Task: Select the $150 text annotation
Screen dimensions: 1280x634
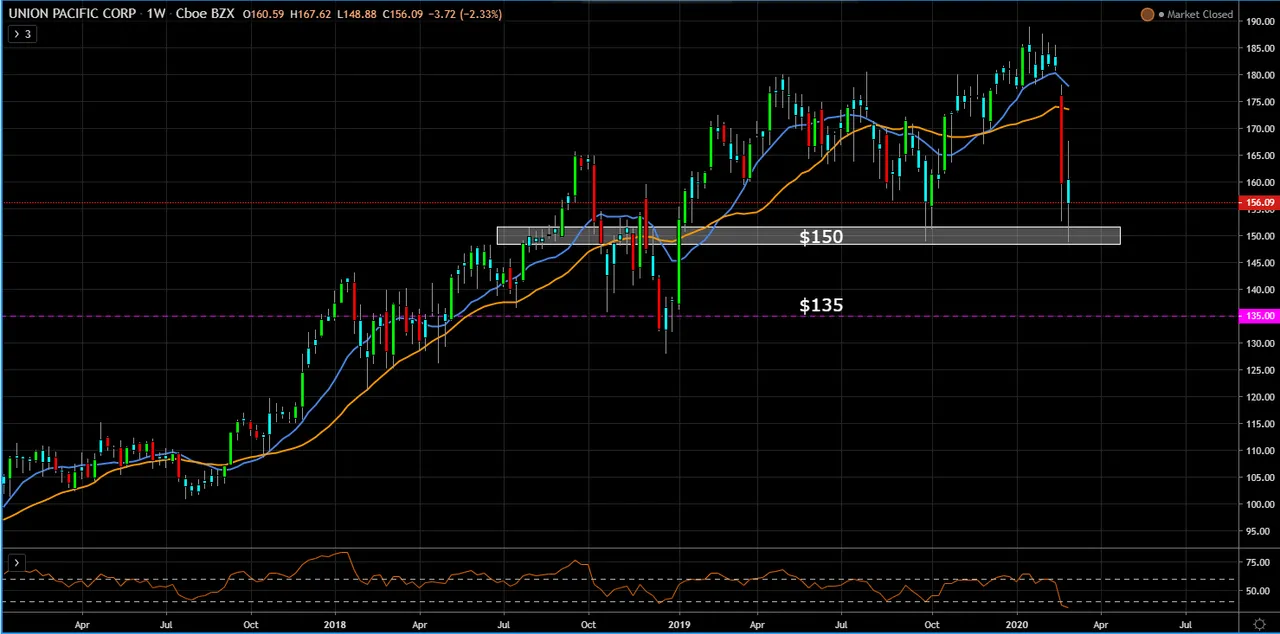Action: tap(821, 237)
